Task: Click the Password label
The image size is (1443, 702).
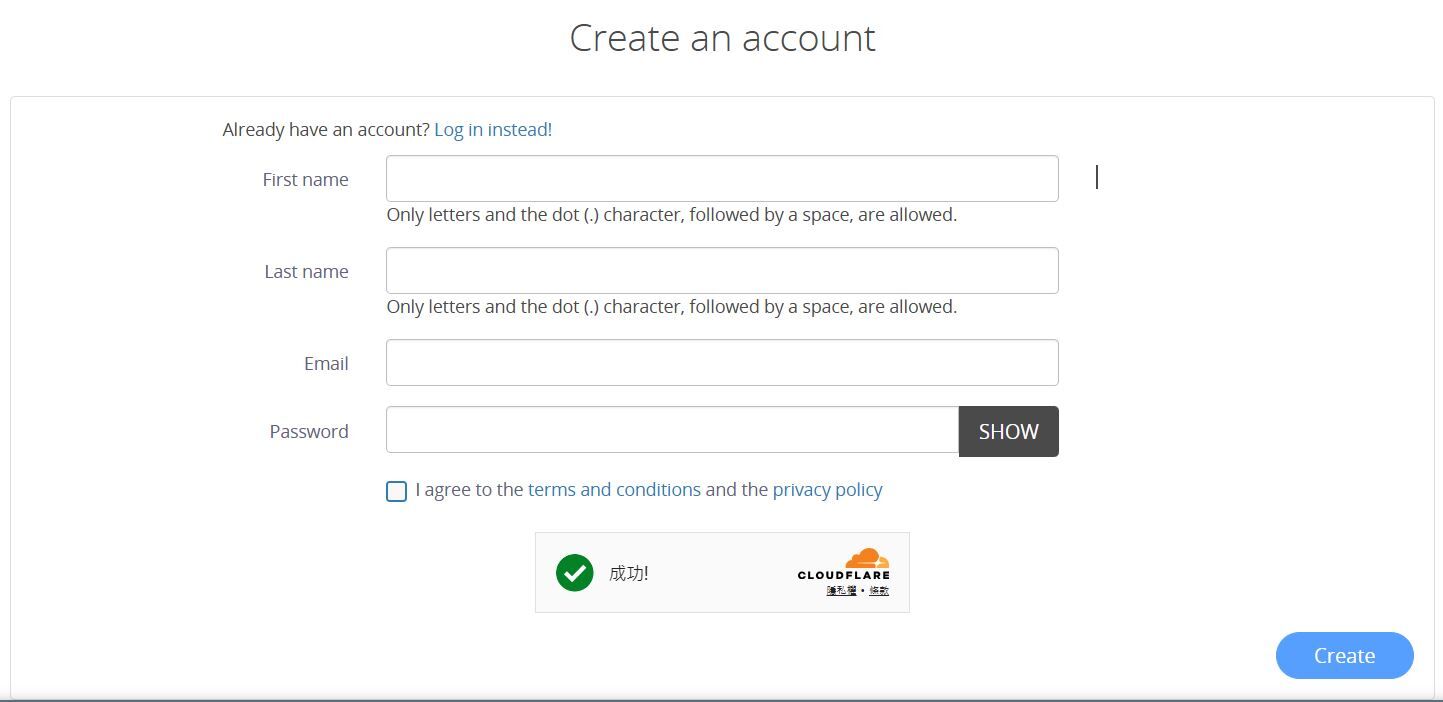Action: pyautogui.click(x=309, y=431)
